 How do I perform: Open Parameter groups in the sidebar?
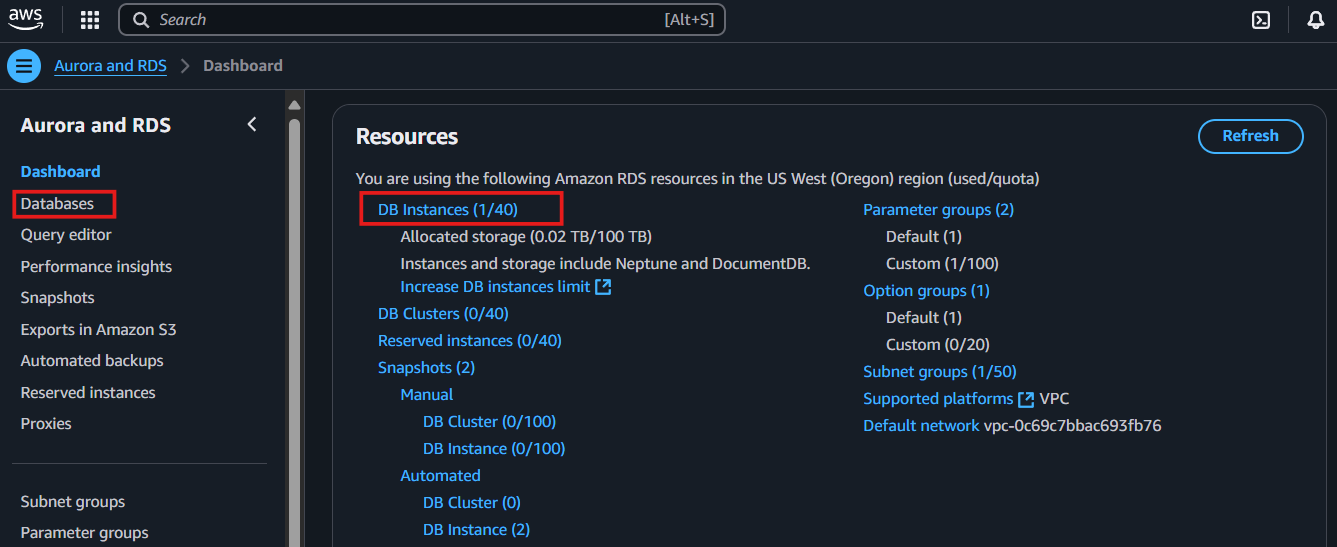[85, 533]
